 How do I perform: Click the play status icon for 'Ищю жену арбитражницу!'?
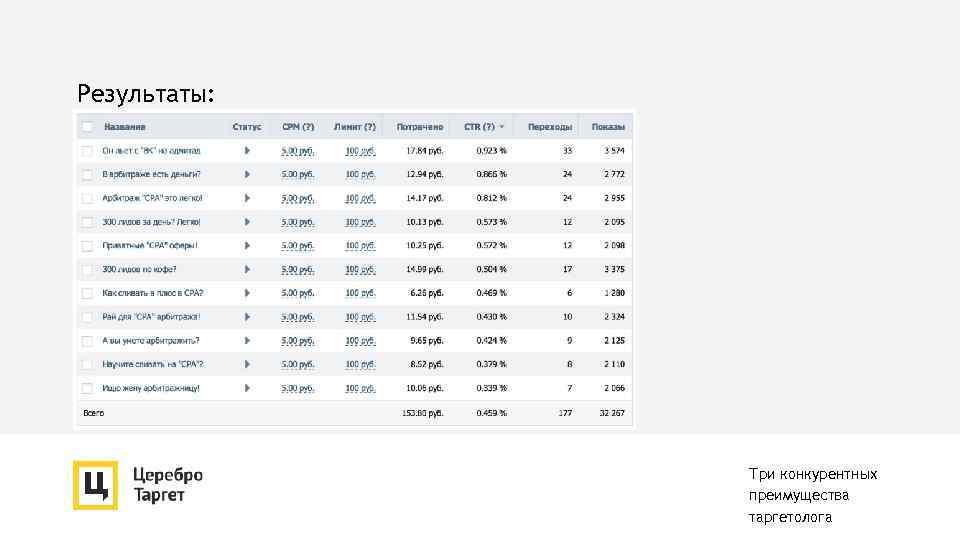coord(247,388)
